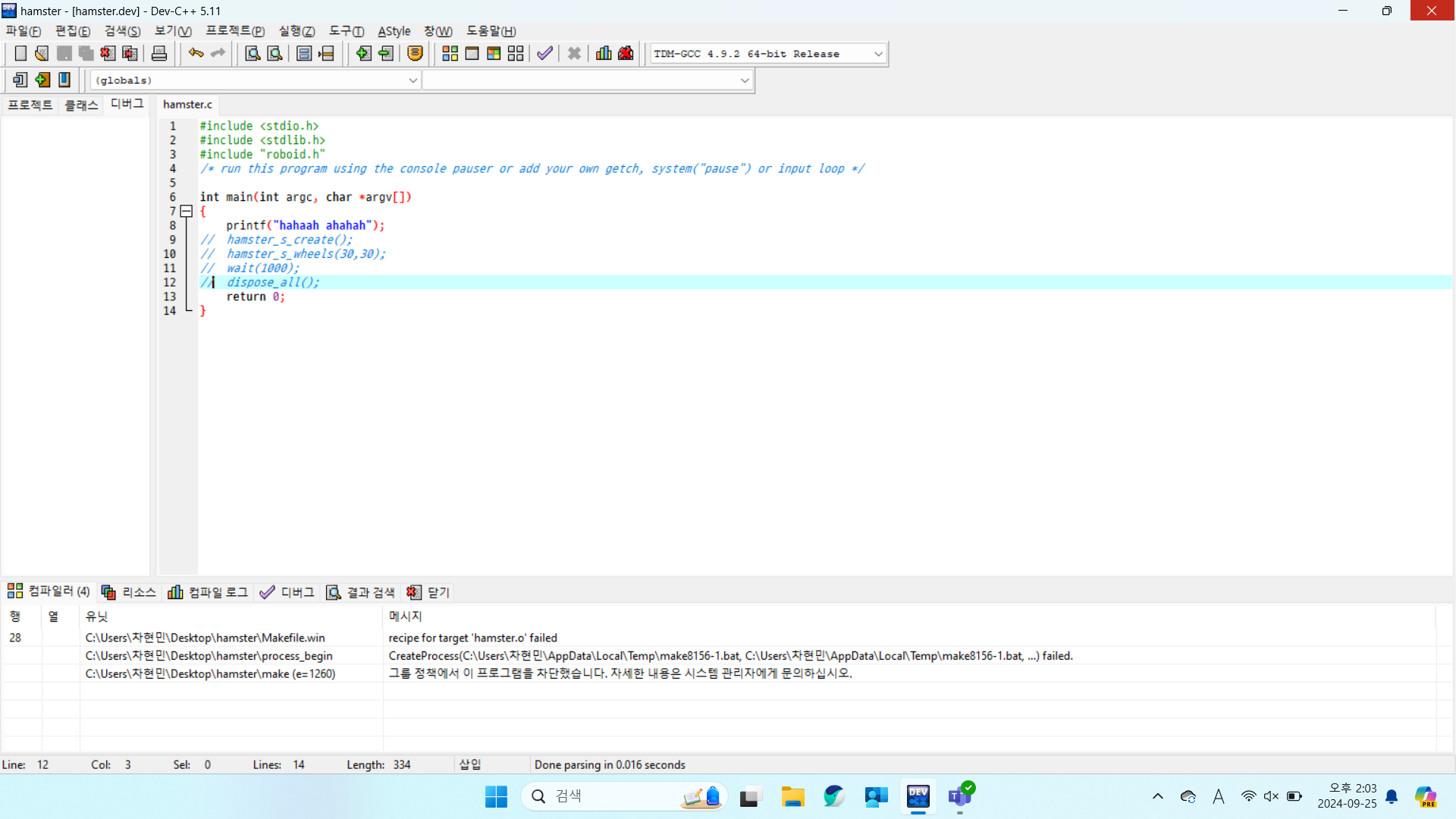The width and height of the screenshot is (1456, 819).
Task: Open the AStyle menu
Action: [x=394, y=31]
